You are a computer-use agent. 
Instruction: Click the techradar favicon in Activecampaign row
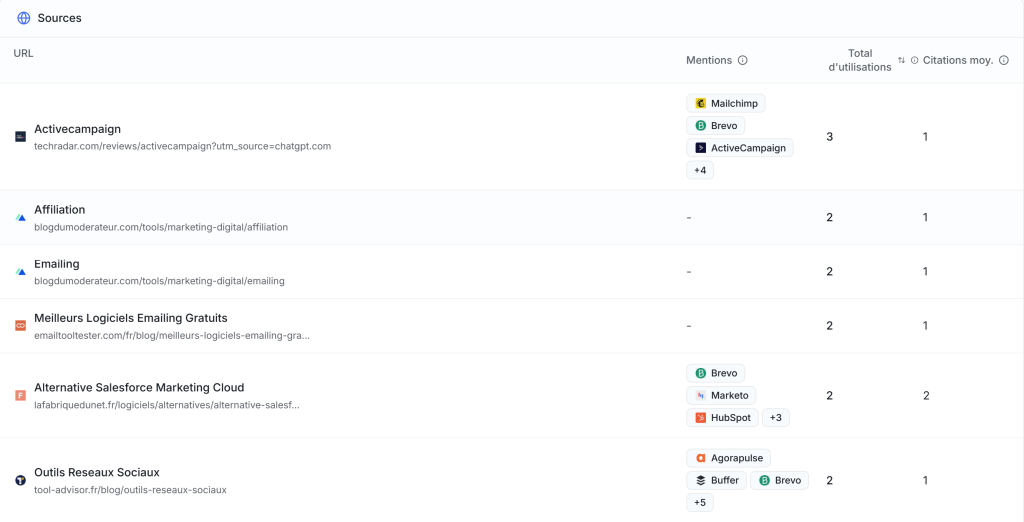pyautogui.click(x=20, y=137)
